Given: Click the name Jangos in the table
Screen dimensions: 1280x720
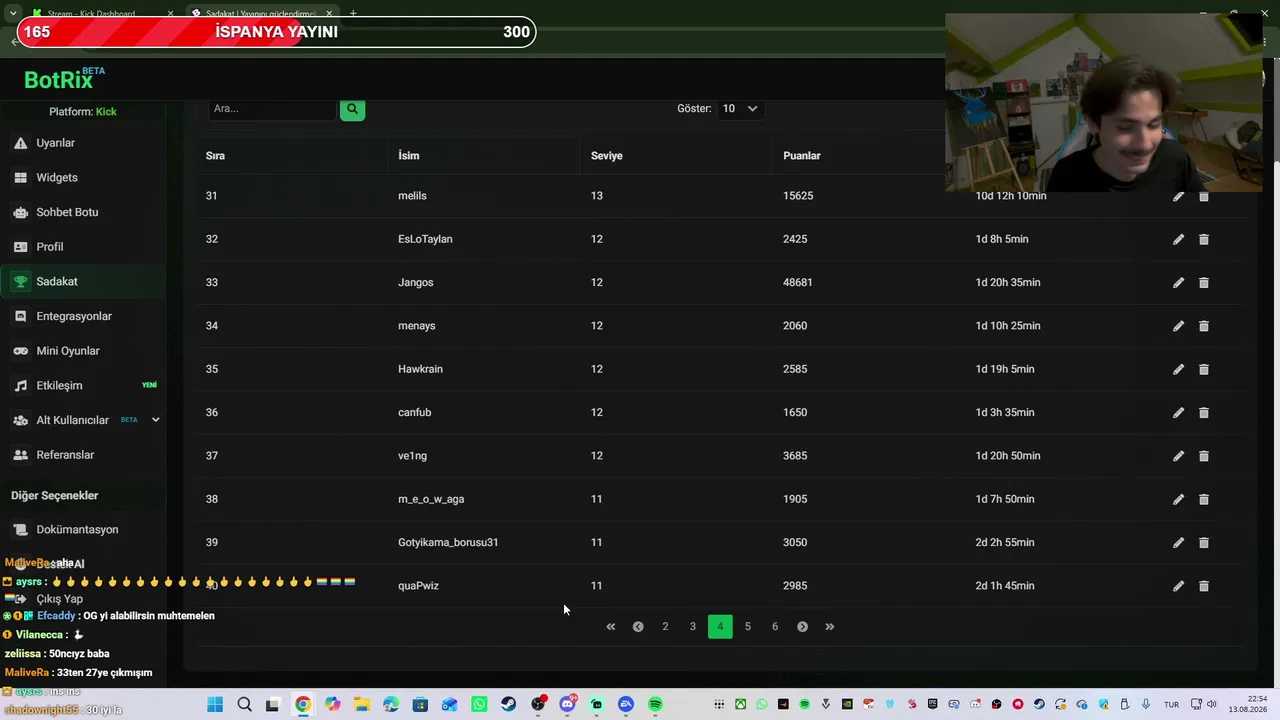Looking at the screenshot, I should click(416, 283).
